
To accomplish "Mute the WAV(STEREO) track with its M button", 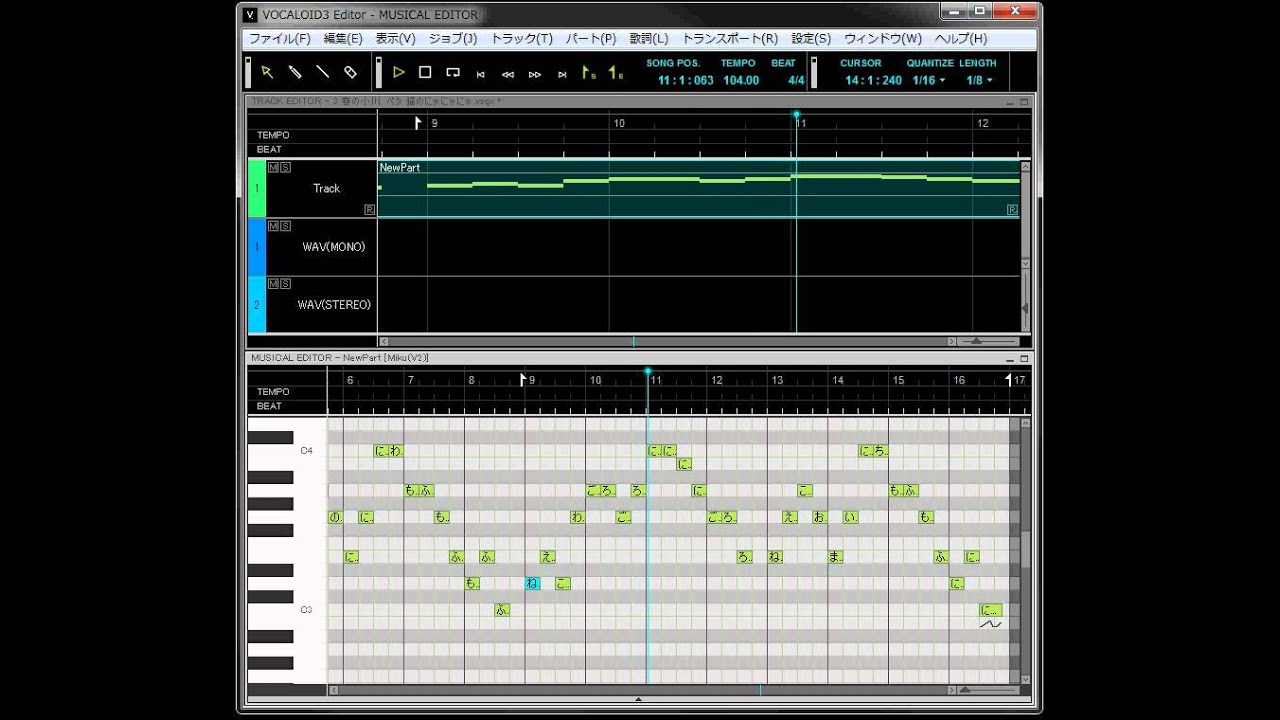I will pyautogui.click(x=274, y=283).
